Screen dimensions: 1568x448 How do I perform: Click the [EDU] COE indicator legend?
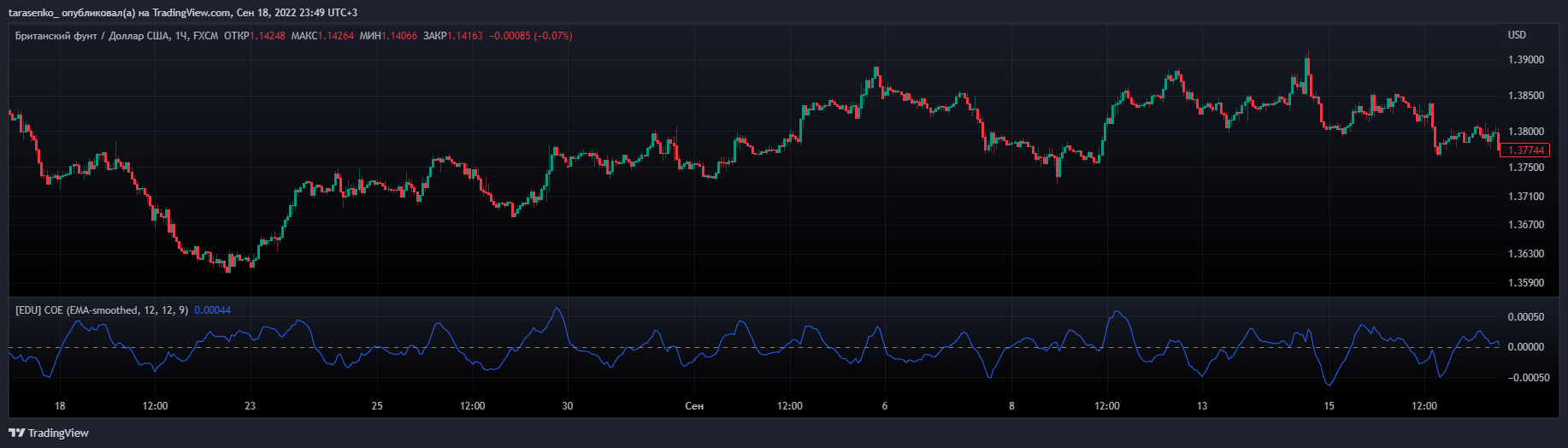[102, 310]
